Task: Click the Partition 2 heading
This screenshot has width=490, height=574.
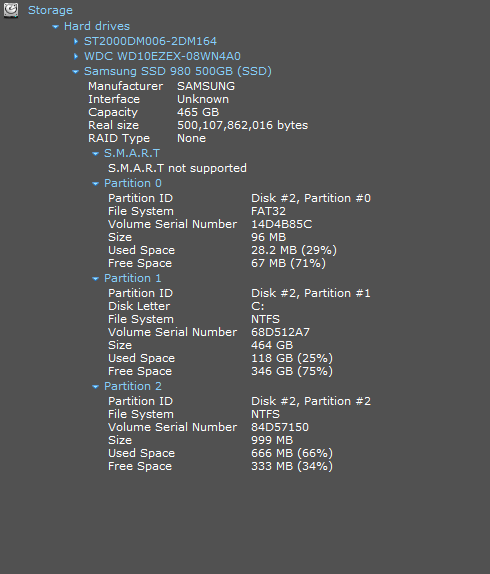Action: 133,386
